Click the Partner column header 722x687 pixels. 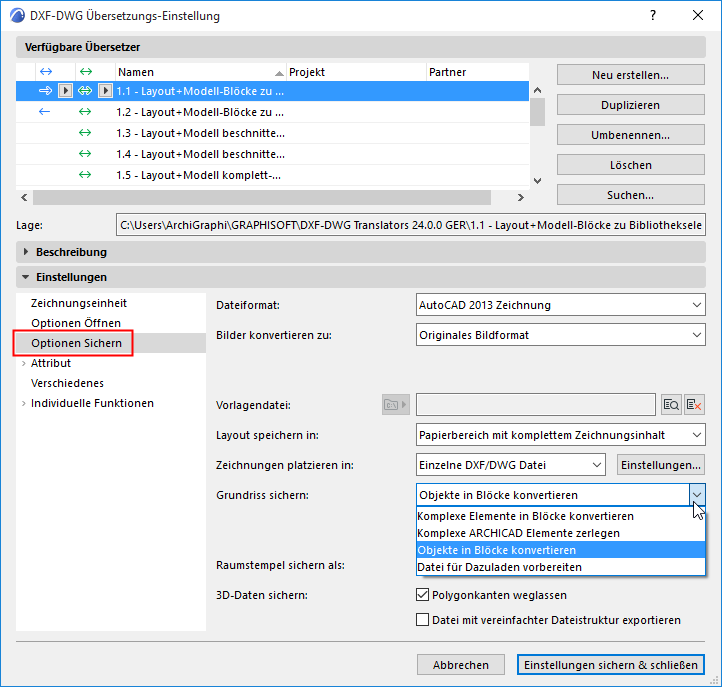477,72
